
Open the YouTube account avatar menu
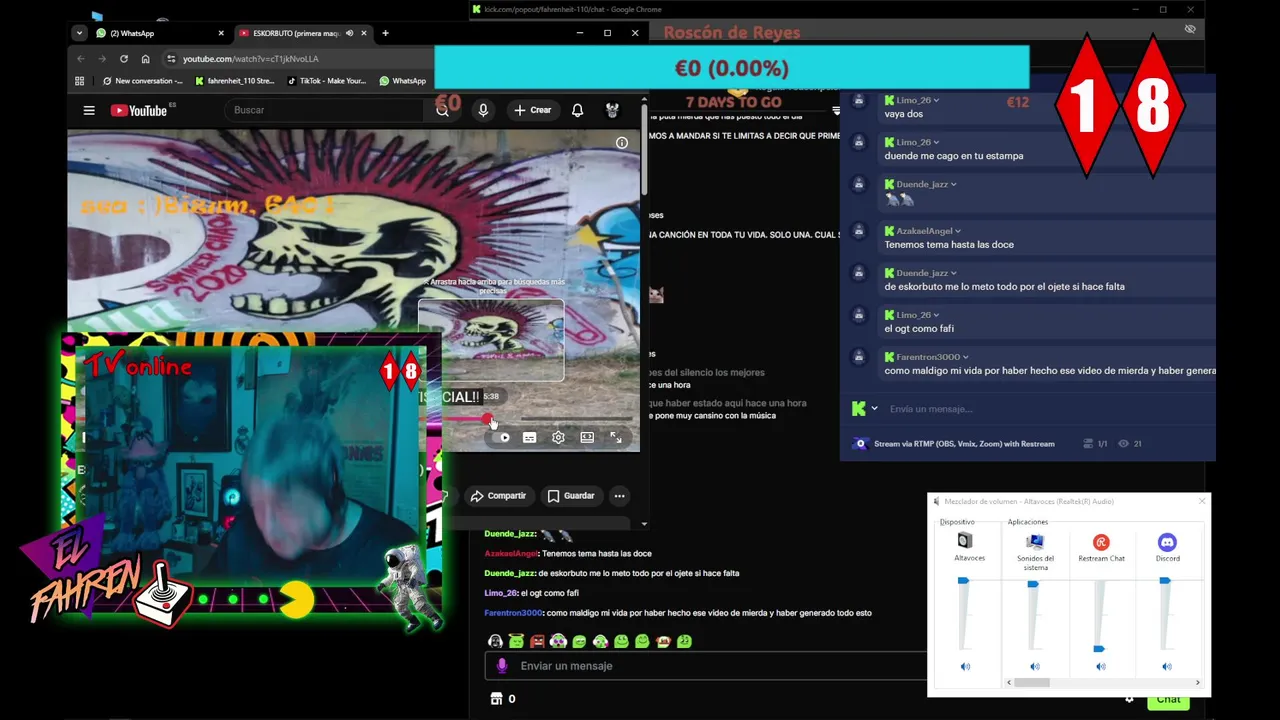pos(612,110)
